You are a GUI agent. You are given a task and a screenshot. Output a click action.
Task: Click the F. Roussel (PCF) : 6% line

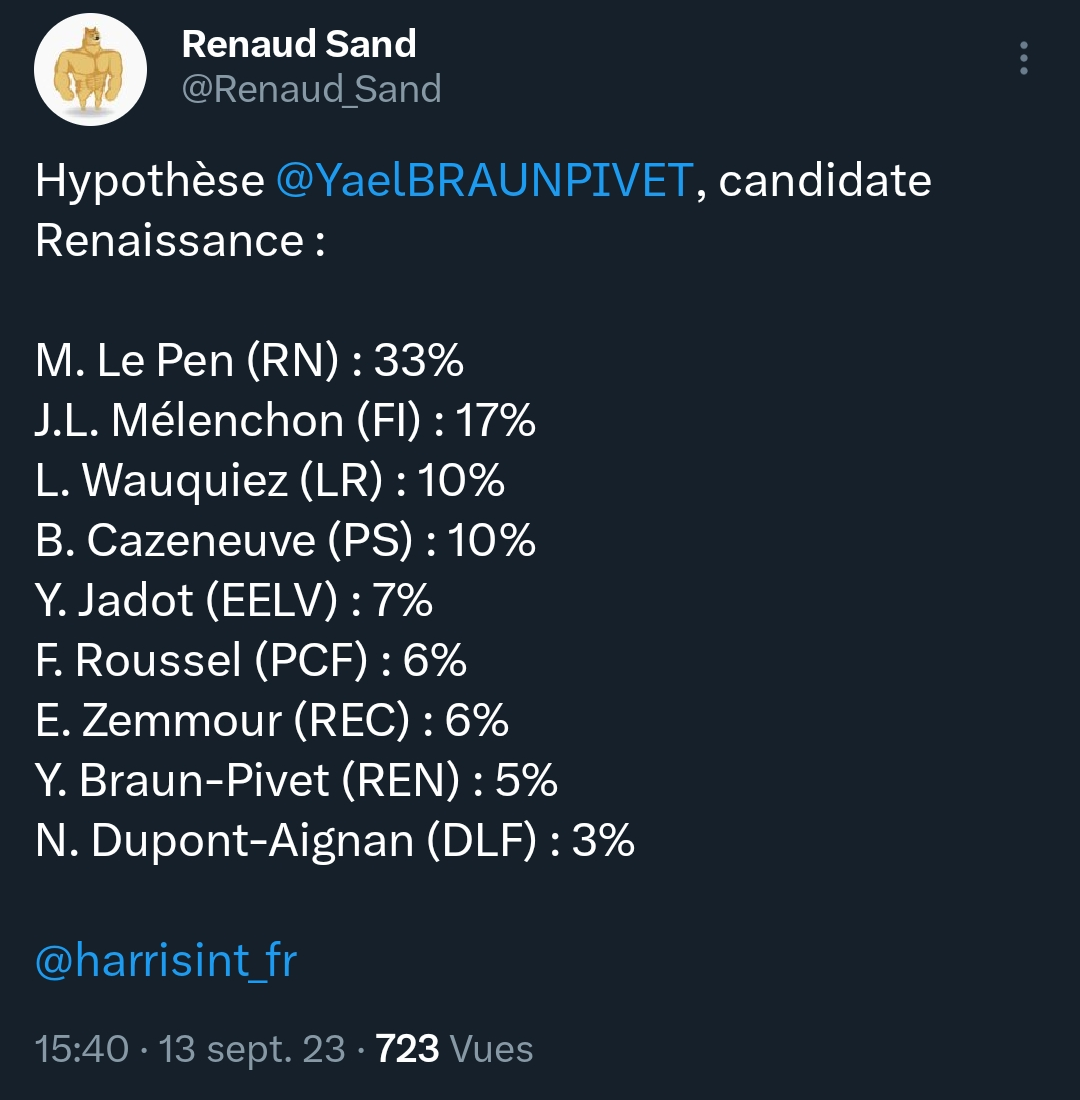[x=251, y=661]
